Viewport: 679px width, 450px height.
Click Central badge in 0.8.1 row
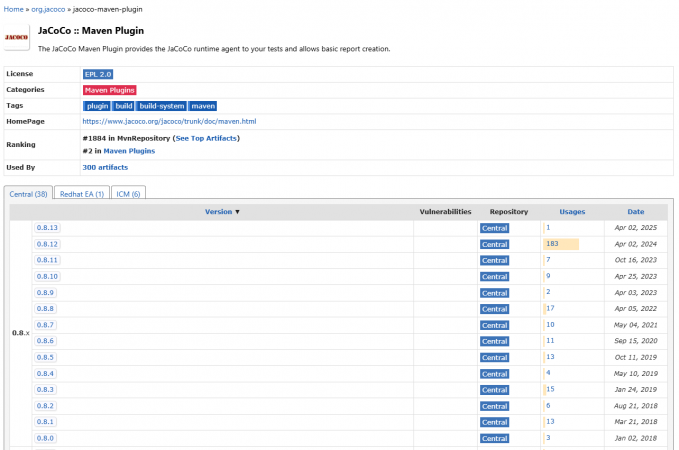click(x=495, y=423)
